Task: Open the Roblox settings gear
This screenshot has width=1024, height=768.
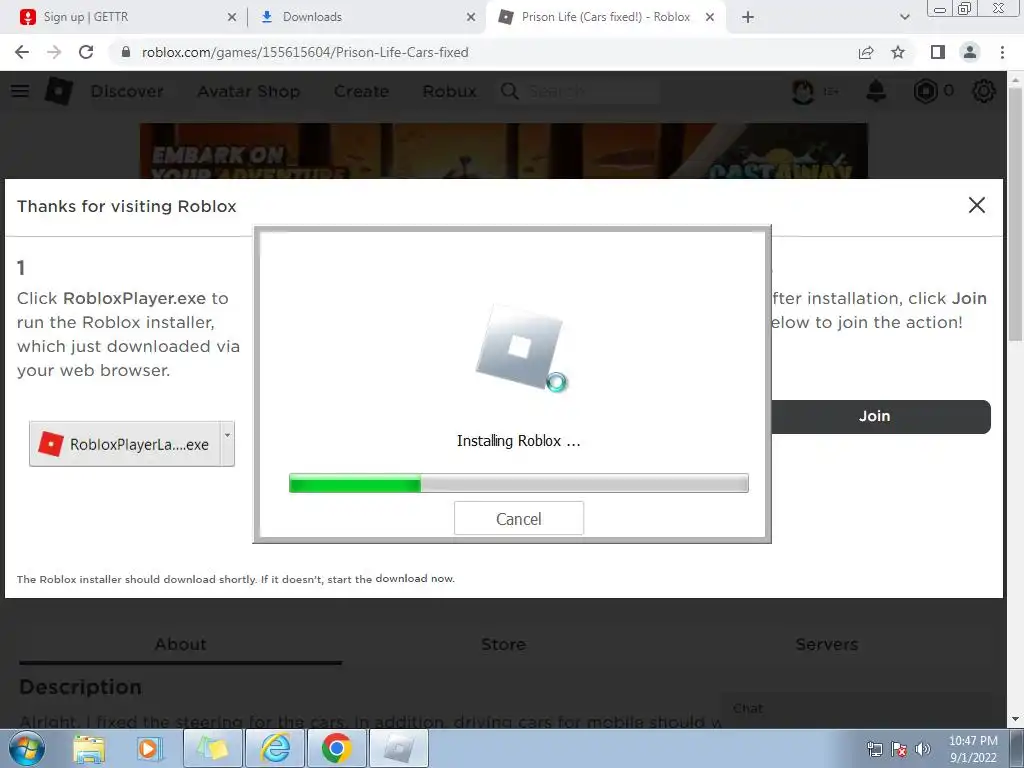Action: point(984,91)
